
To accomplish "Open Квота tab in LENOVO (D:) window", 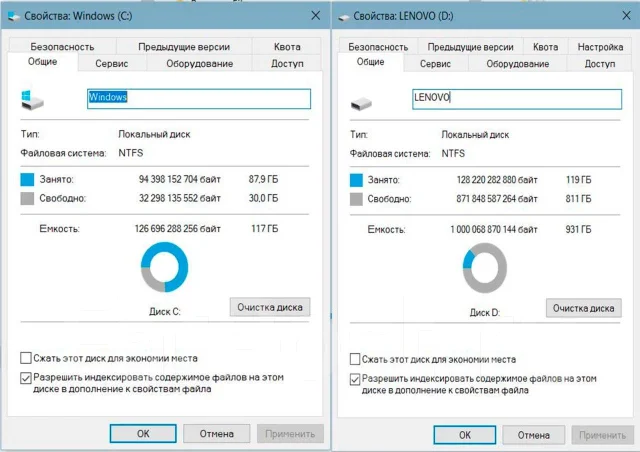I will pos(545,47).
